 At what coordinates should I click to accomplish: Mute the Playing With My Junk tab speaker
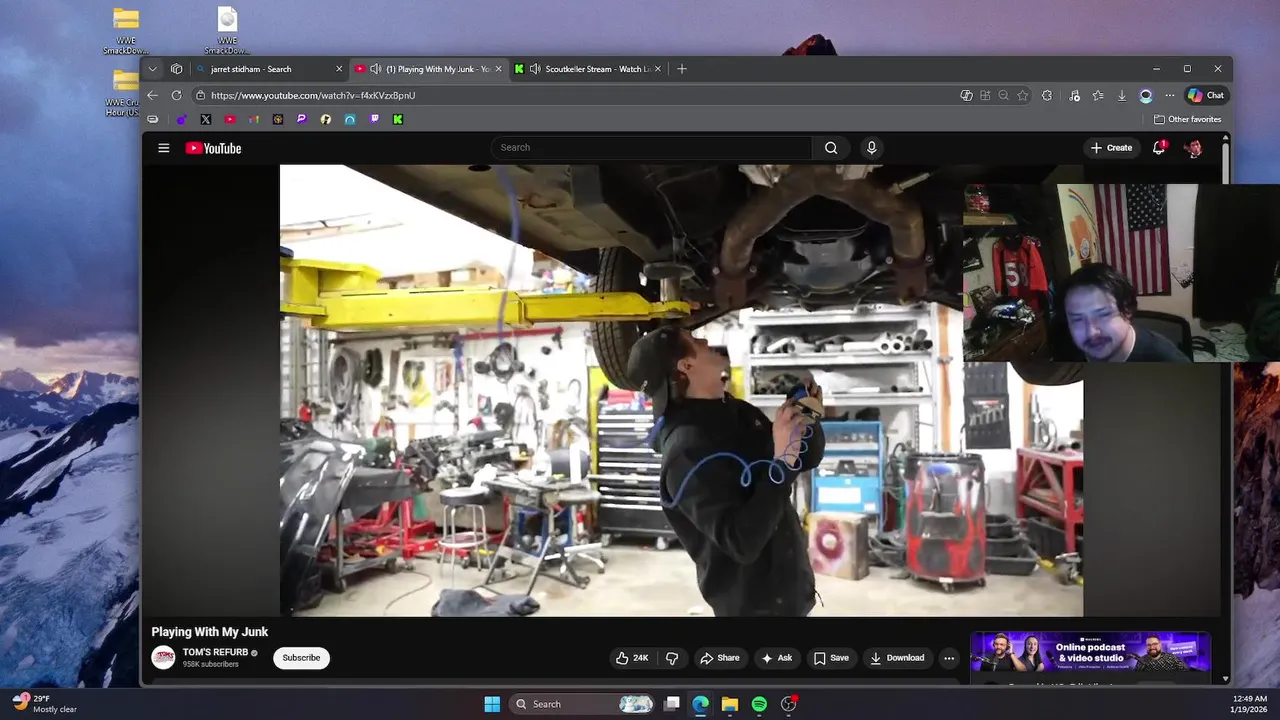pos(375,69)
